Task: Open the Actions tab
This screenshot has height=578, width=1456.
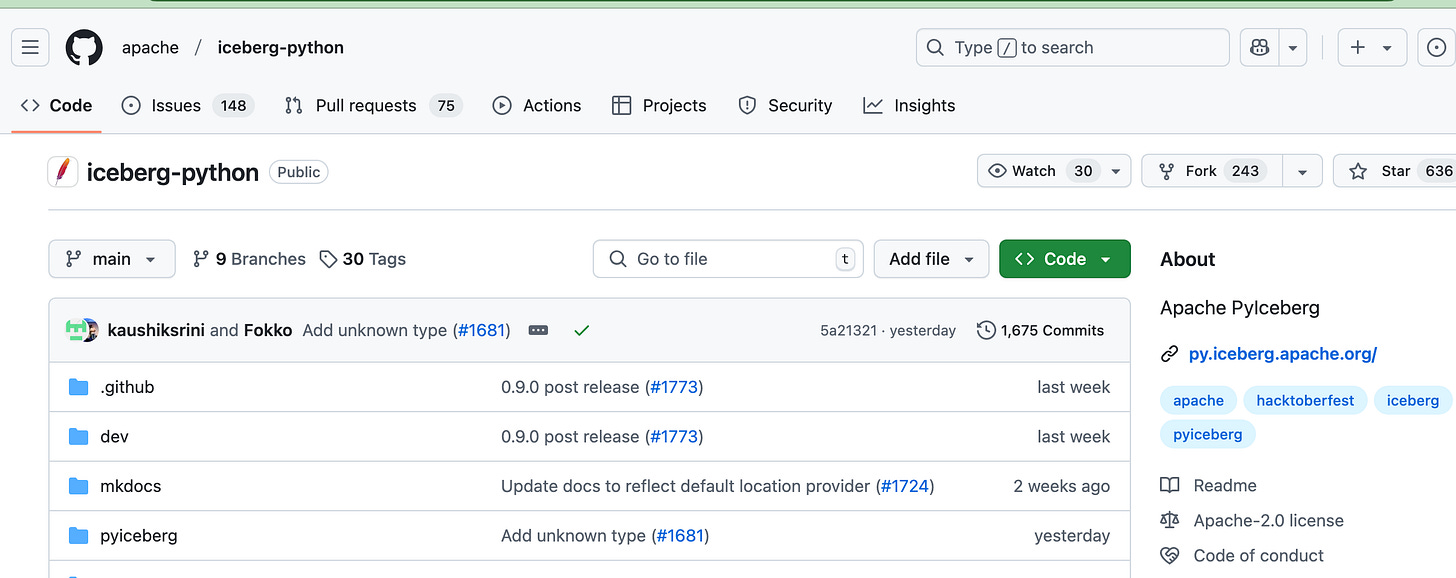Action: (x=537, y=105)
